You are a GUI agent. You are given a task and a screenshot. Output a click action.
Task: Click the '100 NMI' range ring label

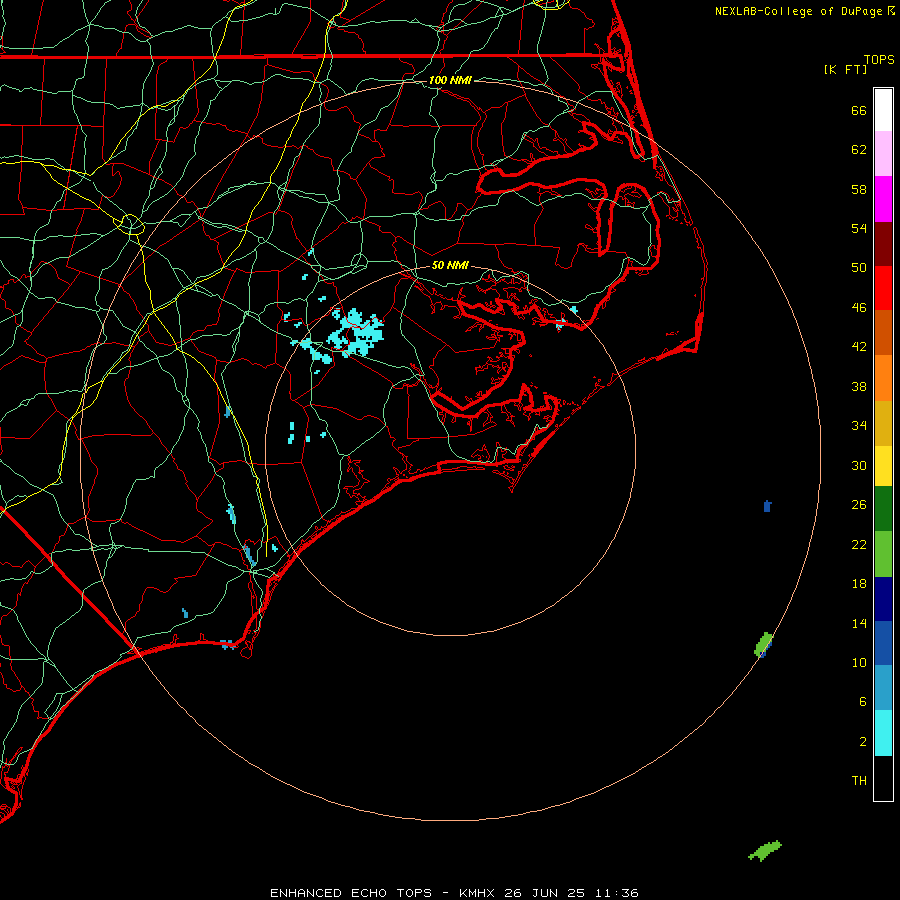(450, 80)
